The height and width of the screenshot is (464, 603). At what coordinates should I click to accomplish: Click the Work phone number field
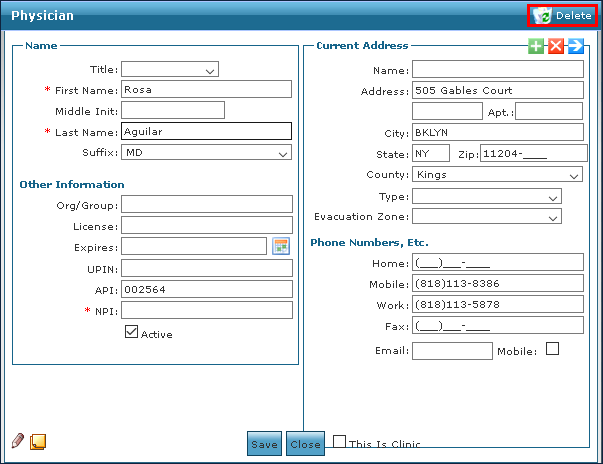(x=497, y=304)
